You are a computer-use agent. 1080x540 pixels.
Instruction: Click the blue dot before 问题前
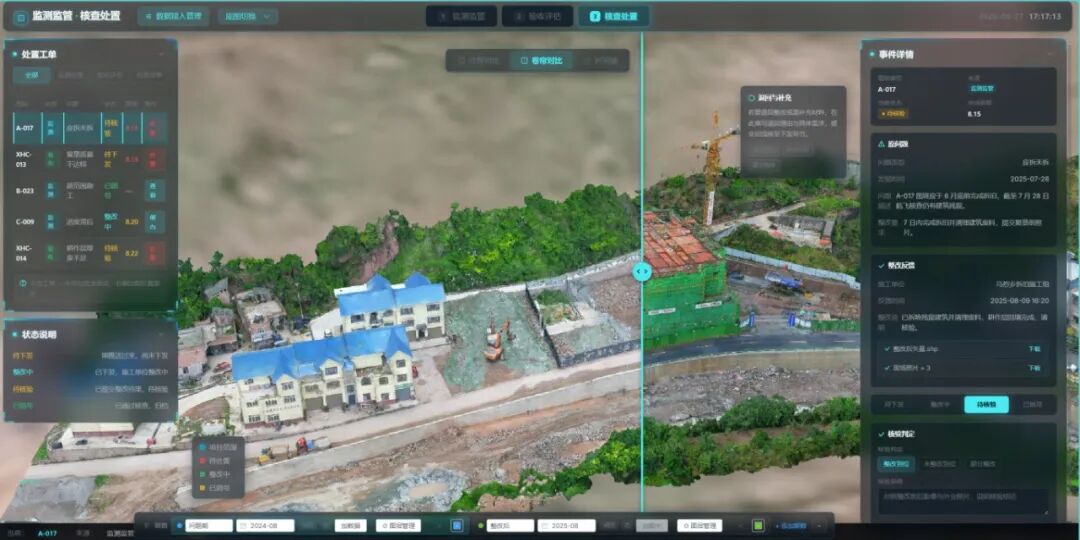[179, 526]
